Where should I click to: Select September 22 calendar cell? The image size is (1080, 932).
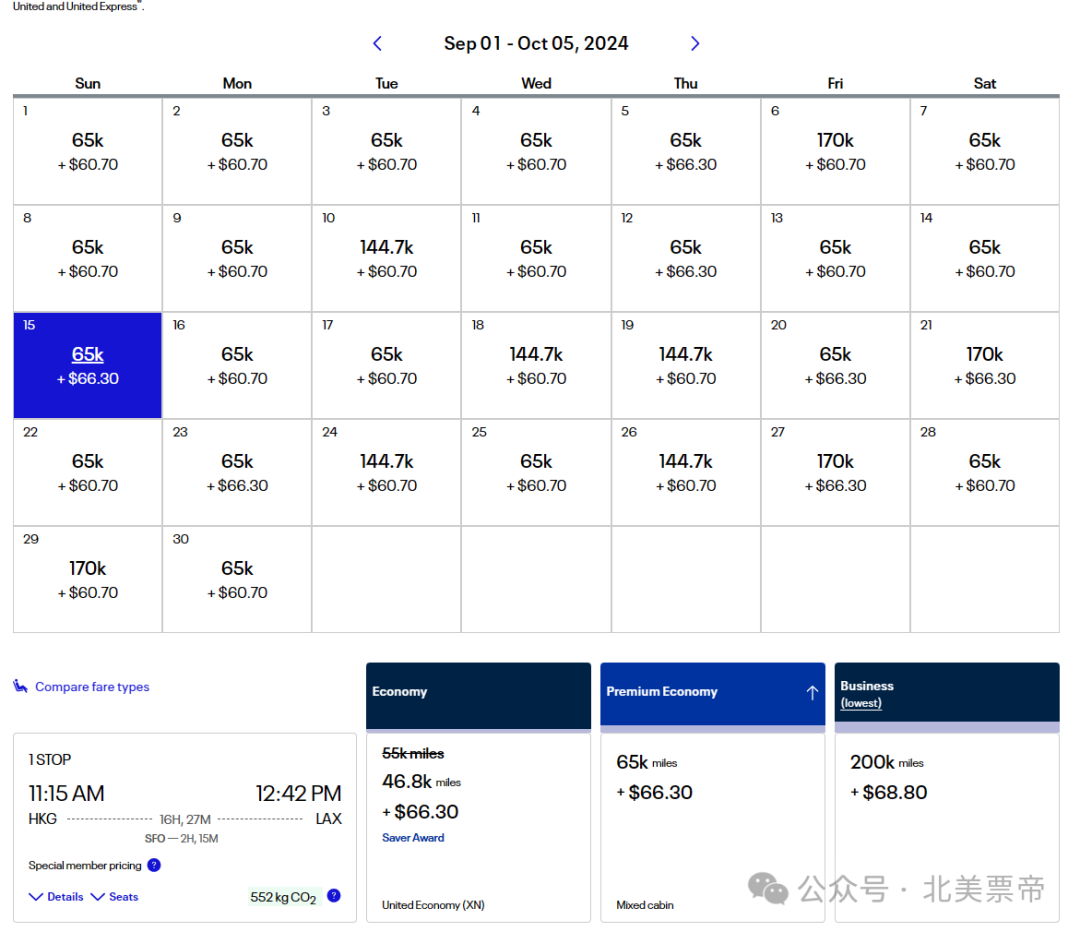click(87, 473)
